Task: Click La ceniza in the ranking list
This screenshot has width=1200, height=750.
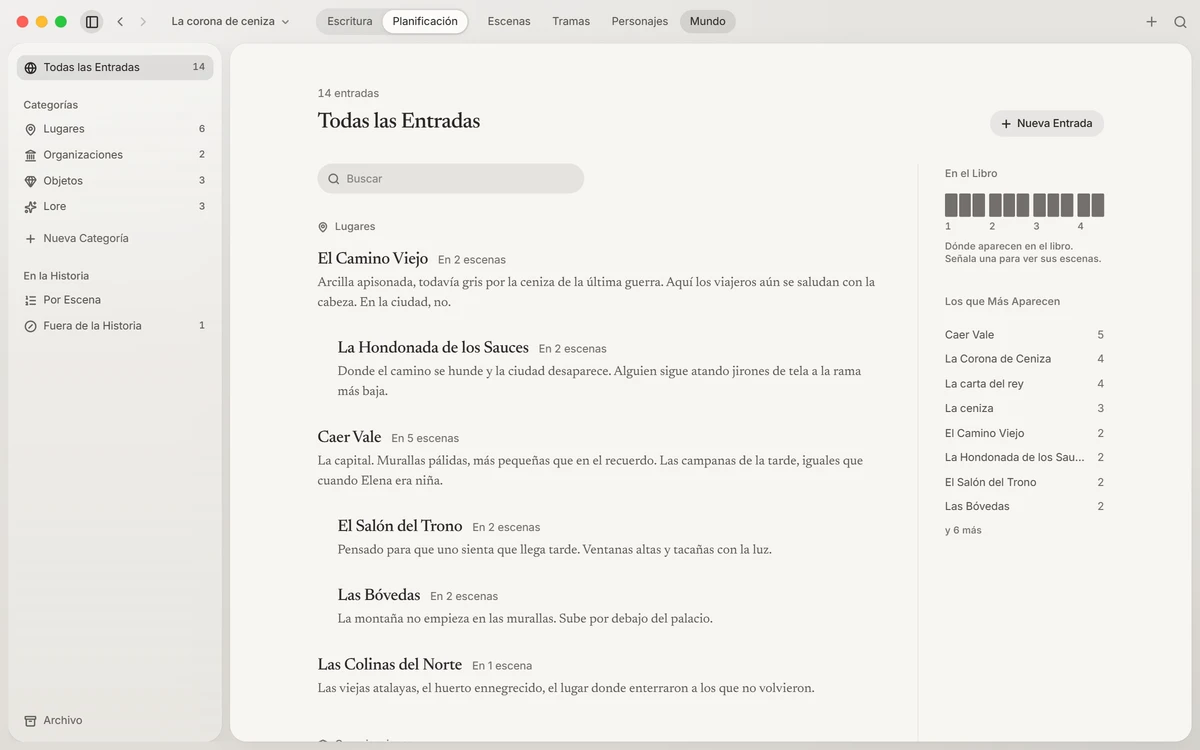Action: tap(1024, 408)
